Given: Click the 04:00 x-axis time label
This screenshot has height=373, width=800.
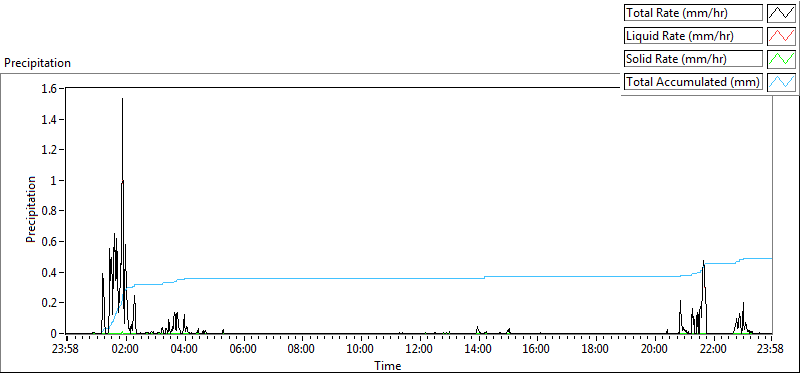Looking at the screenshot, I should coord(184,350).
